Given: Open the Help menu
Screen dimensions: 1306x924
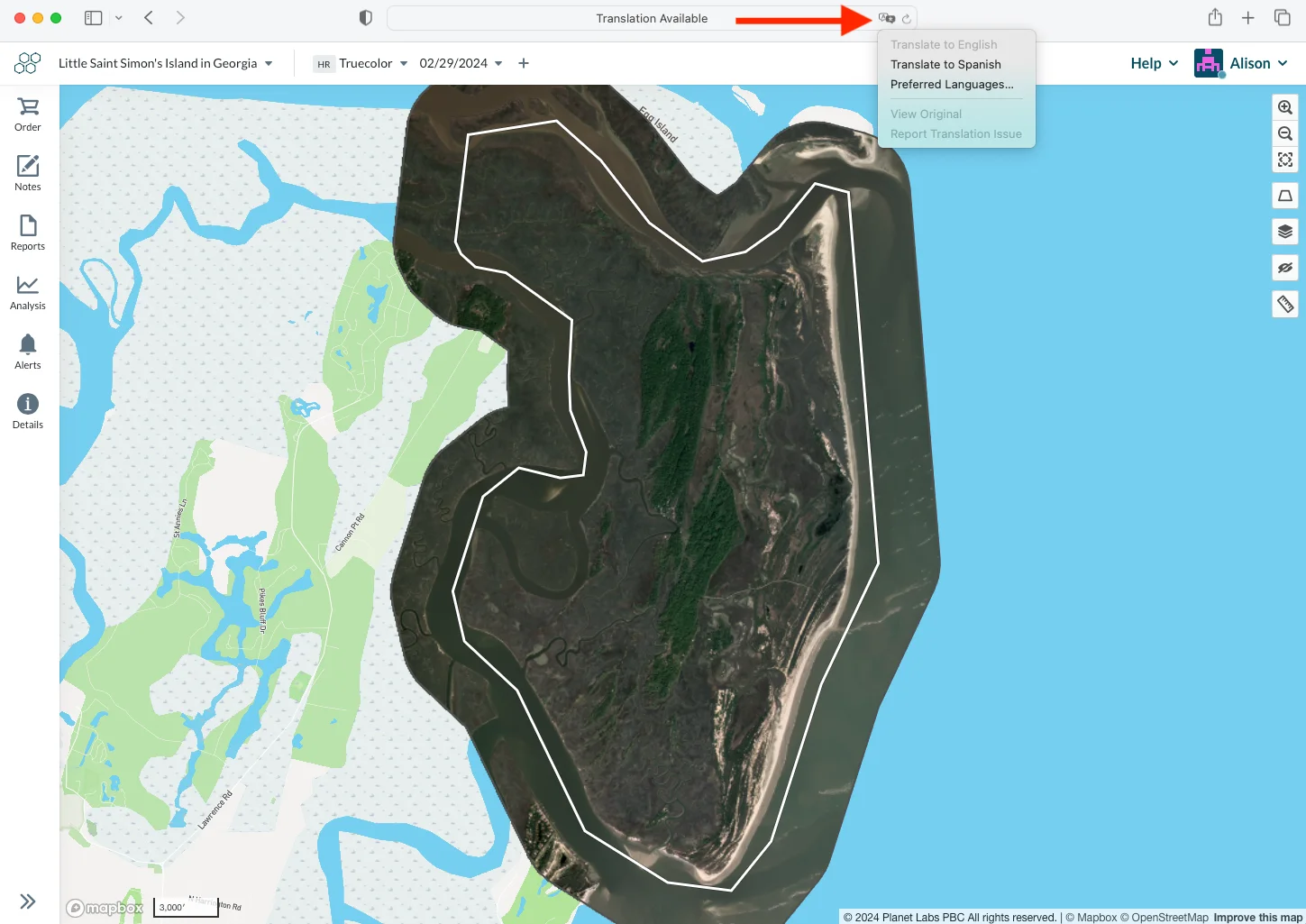Looking at the screenshot, I should point(1155,63).
